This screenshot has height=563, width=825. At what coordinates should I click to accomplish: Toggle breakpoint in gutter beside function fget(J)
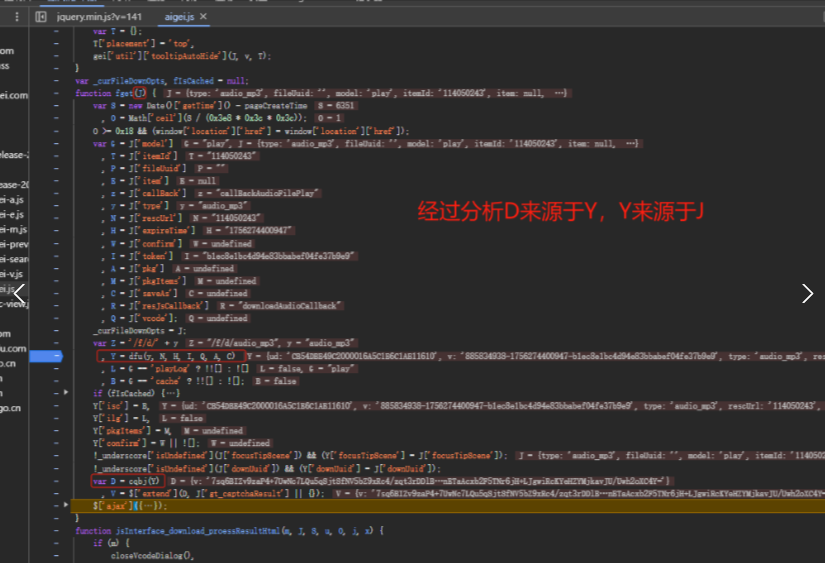56,93
